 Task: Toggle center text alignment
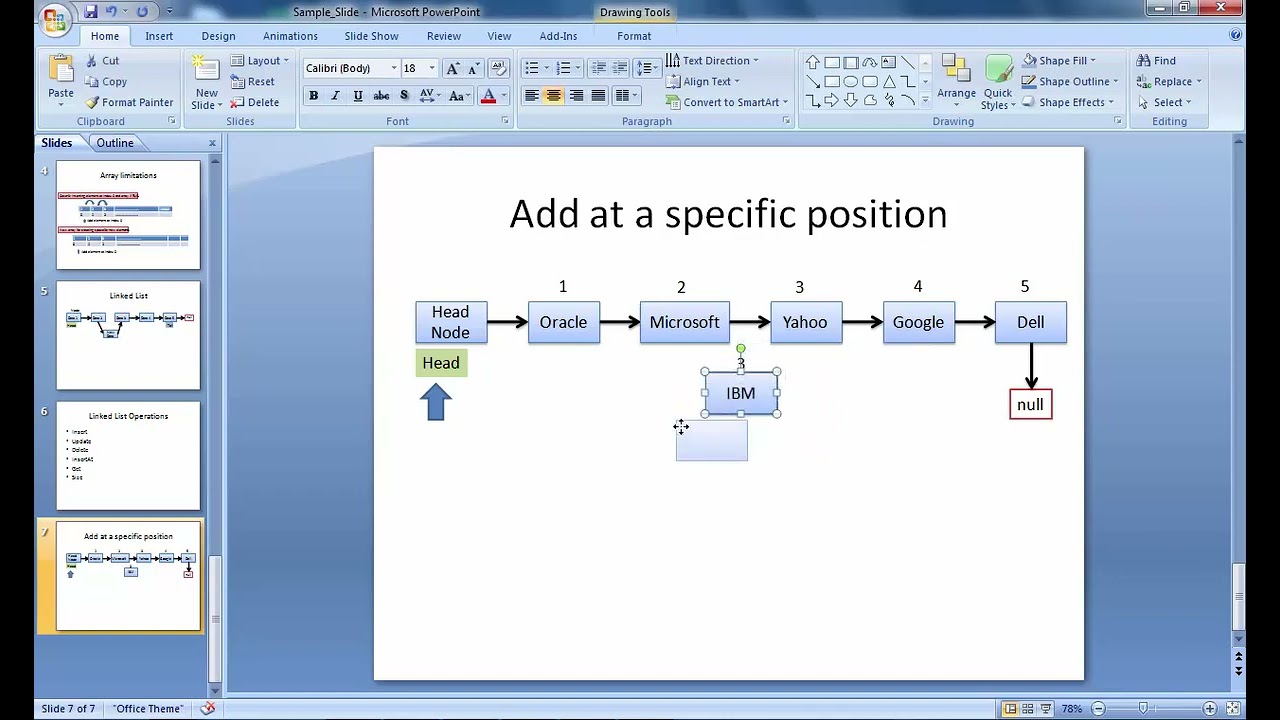coord(553,96)
